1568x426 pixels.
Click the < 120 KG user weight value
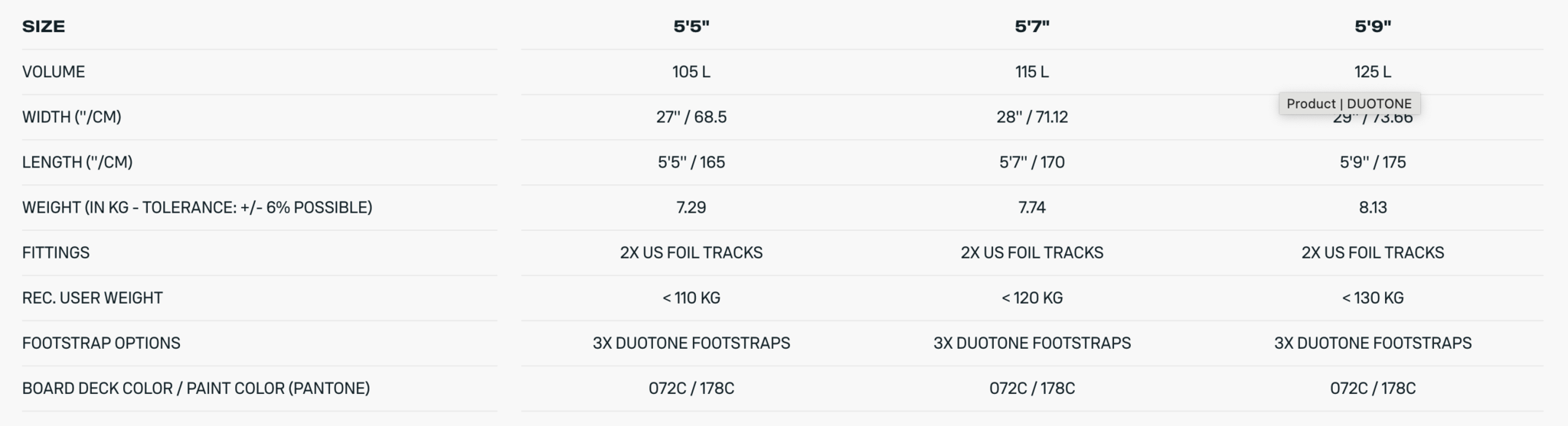point(1032,298)
